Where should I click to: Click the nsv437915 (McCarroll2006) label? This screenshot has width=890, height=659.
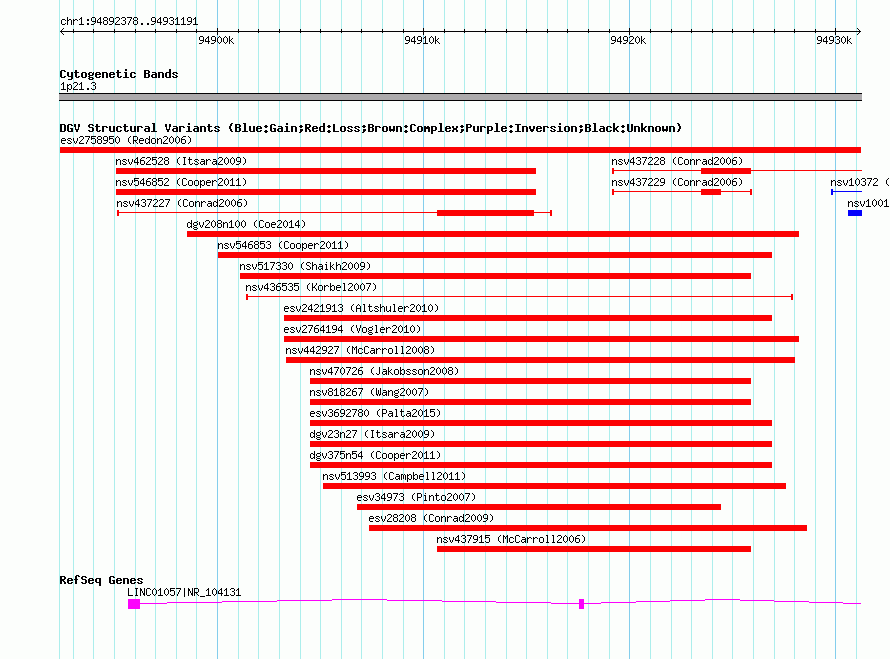[x=511, y=539]
